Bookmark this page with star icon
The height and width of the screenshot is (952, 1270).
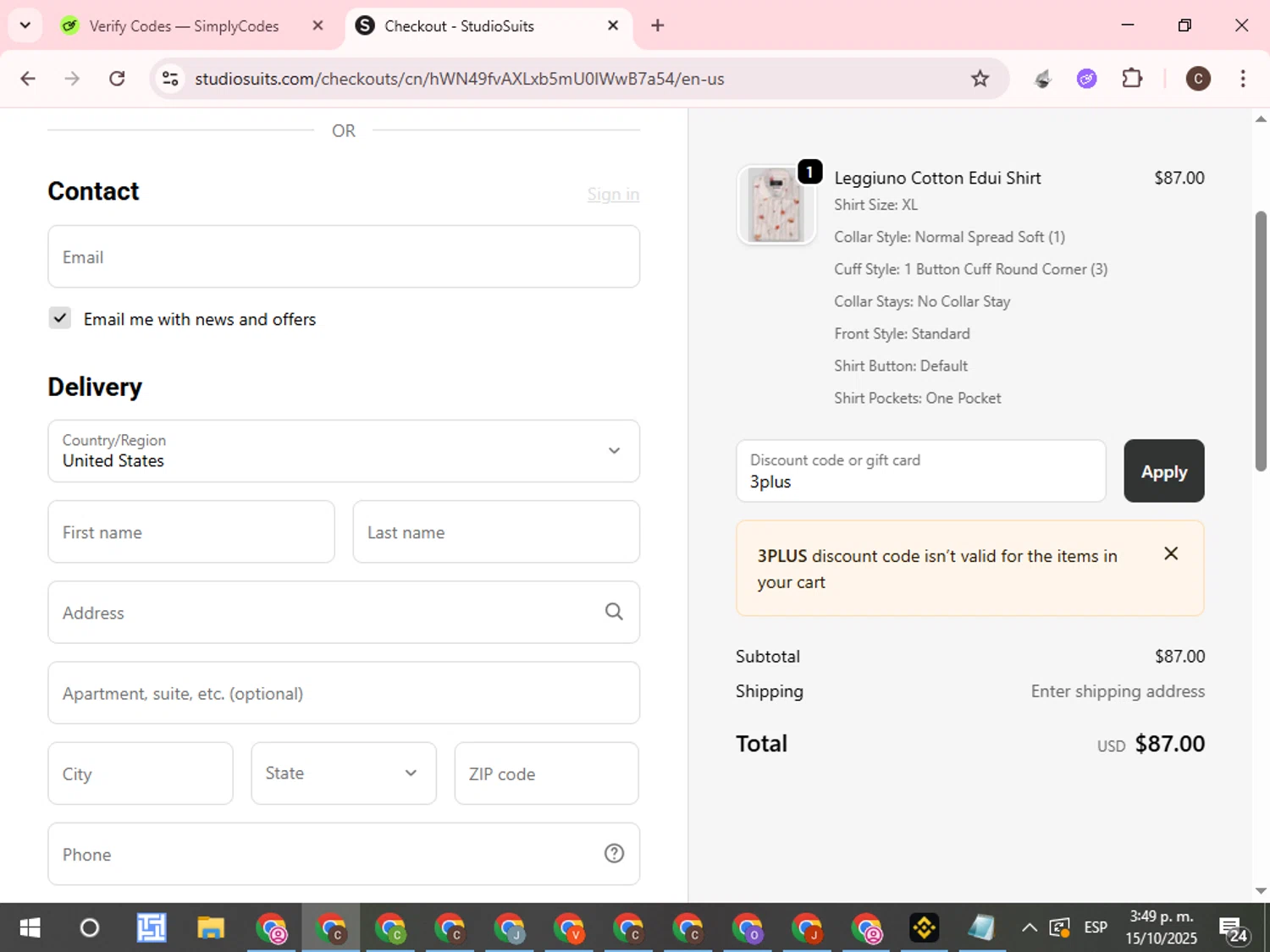tap(980, 79)
